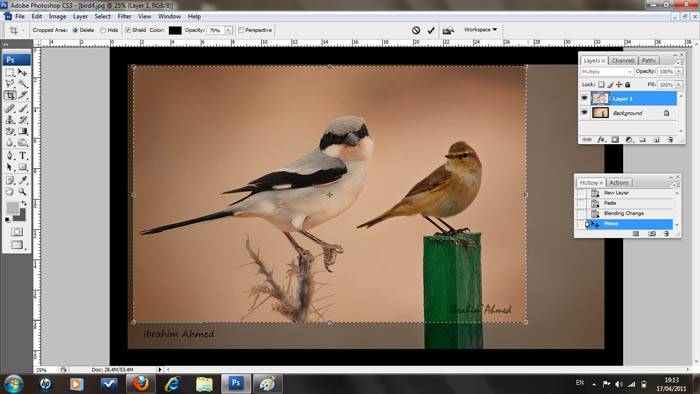Select the Pen tool
Image resolution: width=700 pixels, height=394 pixels.
click(x=10, y=156)
